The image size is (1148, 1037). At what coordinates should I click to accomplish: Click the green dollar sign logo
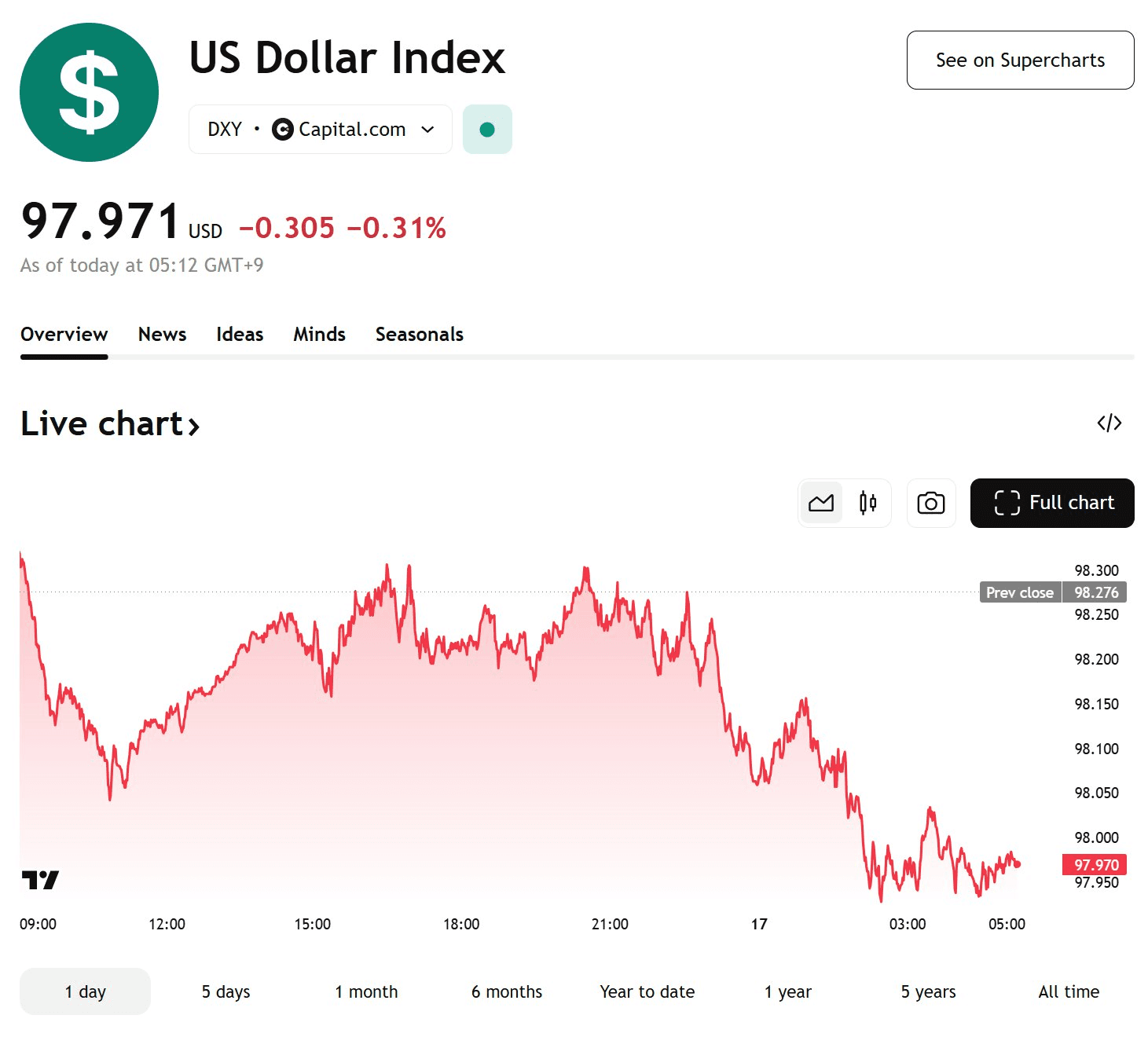click(89, 93)
